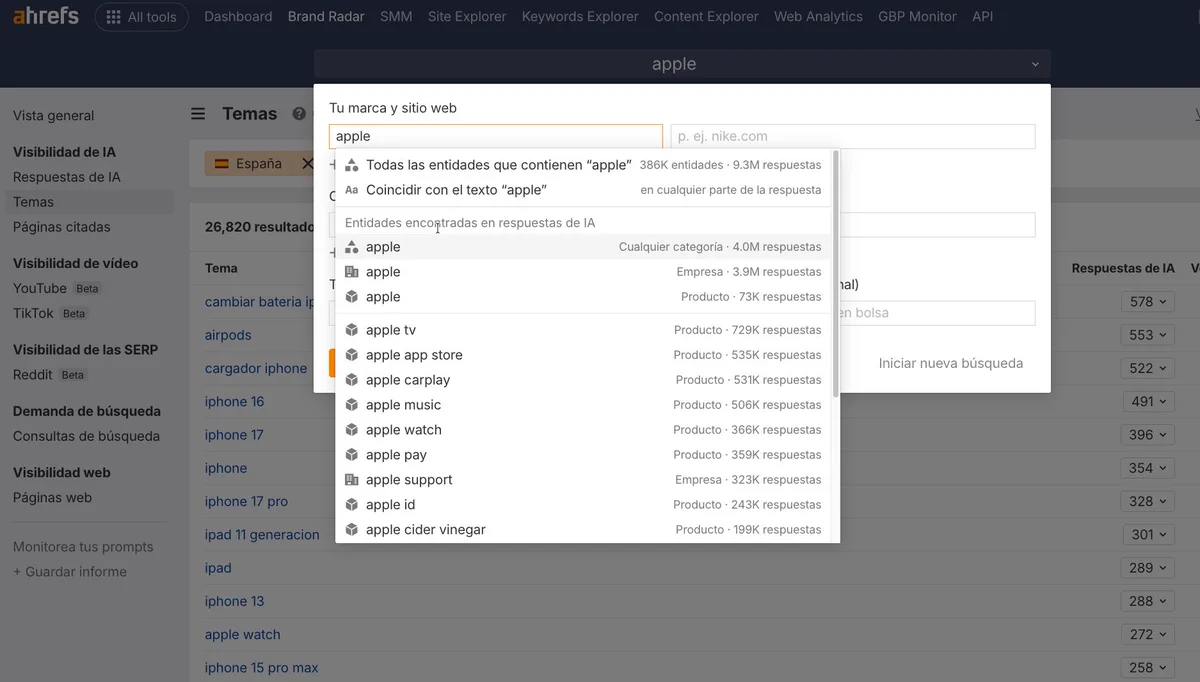Expand the 491 responses dropdown for iphone 16
The width and height of the screenshot is (1200, 682).
pyautogui.click(x=1147, y=402)
